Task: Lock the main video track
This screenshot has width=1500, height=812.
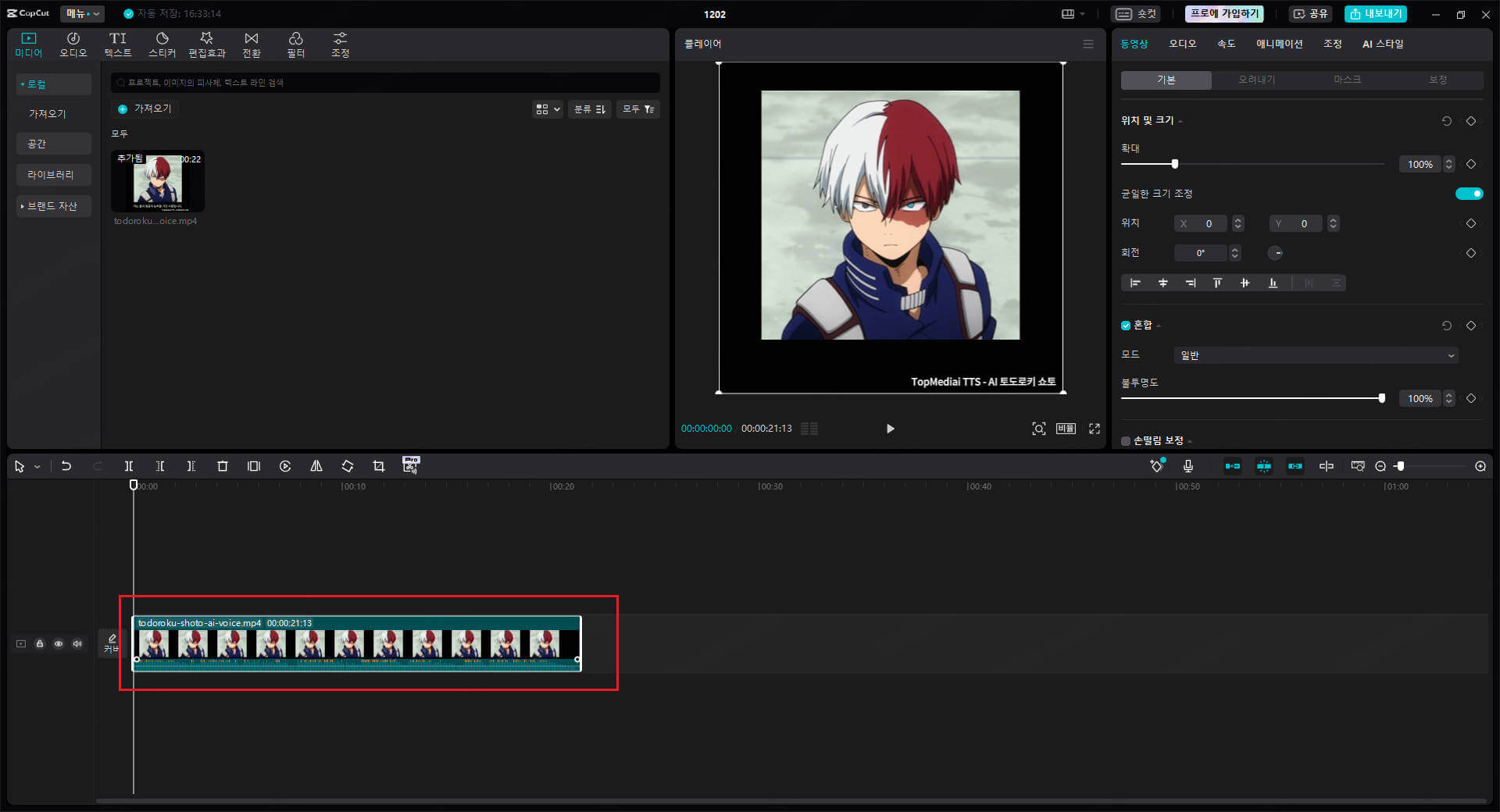Action: [40, 644]
